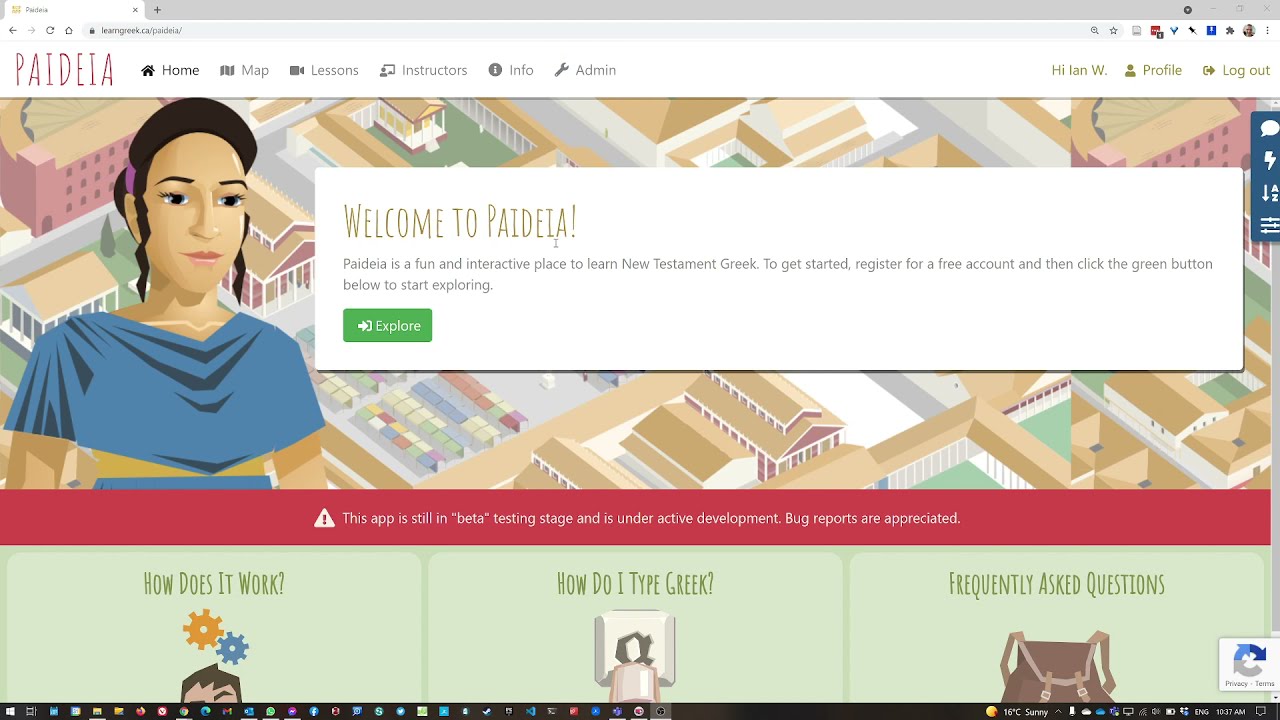Open the How Do I Type Greek heading
This screenshot has height=720, width=1280.
635,584
